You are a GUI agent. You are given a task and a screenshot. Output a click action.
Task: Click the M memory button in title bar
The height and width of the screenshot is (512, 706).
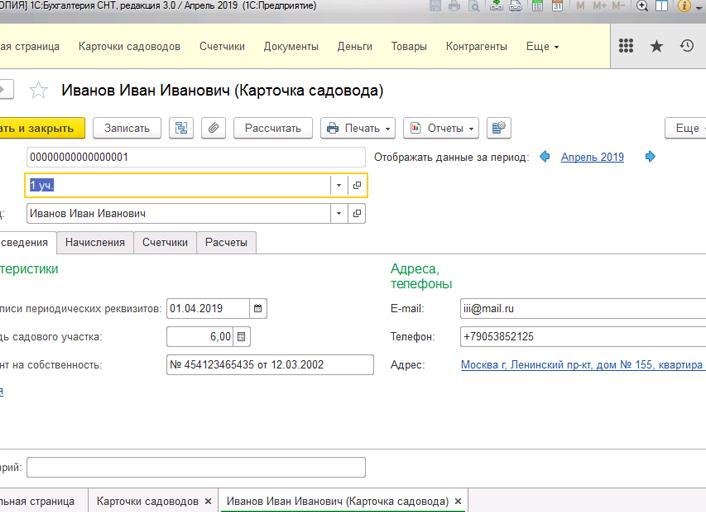point(580,6)
